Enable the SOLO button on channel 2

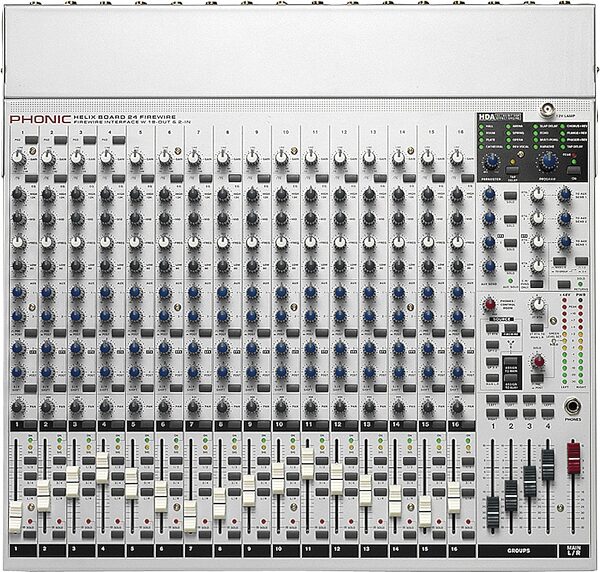coord(59,534)
